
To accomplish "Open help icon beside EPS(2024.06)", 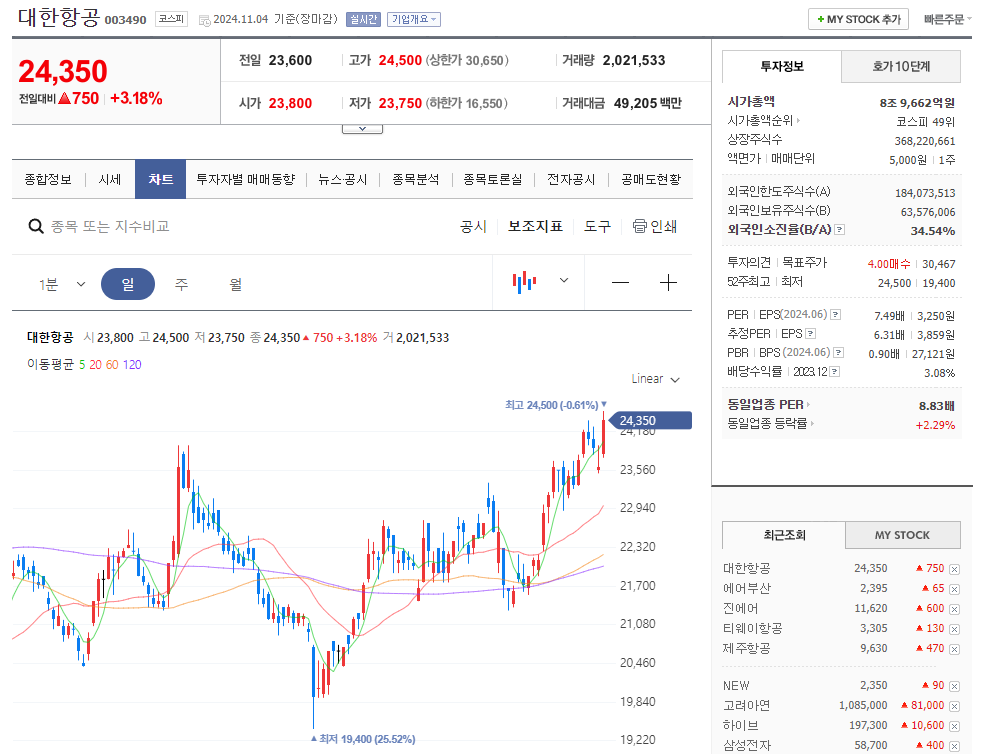I will 835,314.
